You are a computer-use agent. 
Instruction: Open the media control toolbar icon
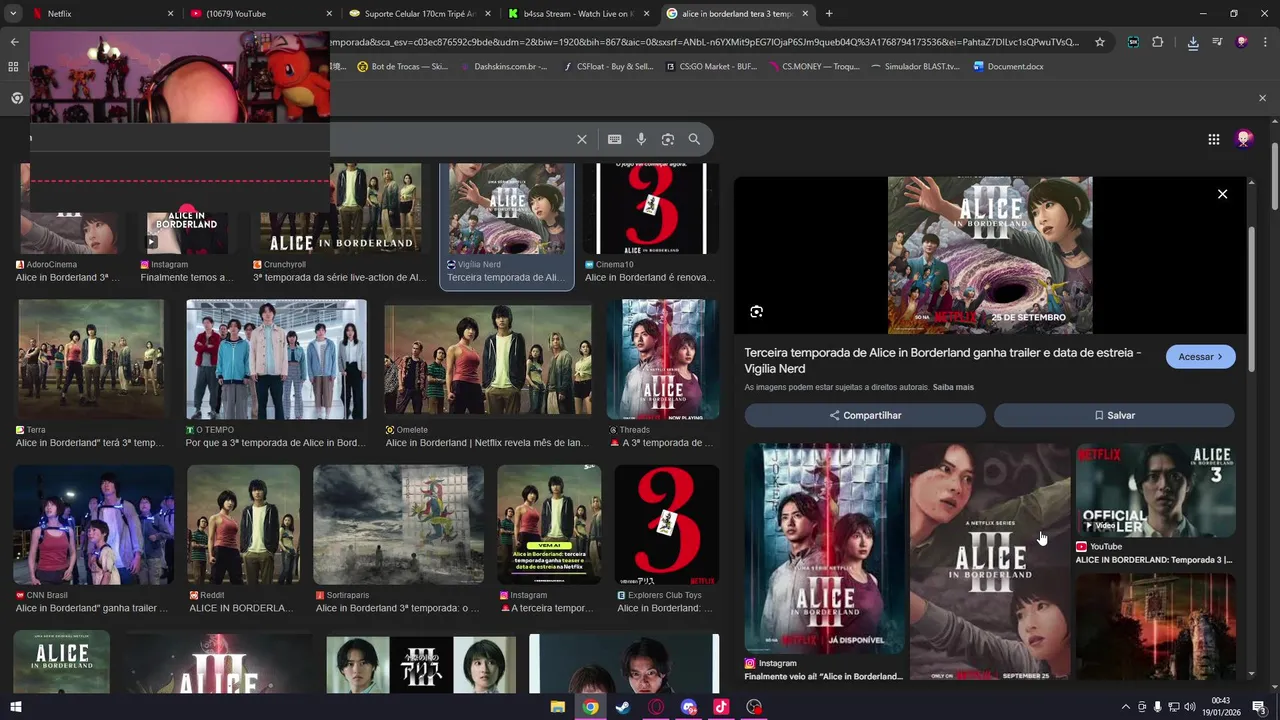pyautogui.click(x=1217, y=42)
